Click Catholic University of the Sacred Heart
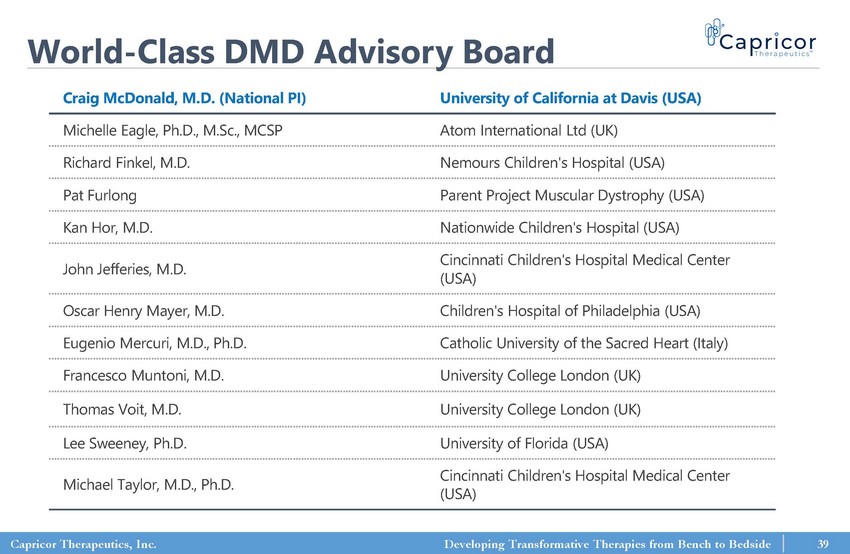850x554 pixels. pos(584,344)
